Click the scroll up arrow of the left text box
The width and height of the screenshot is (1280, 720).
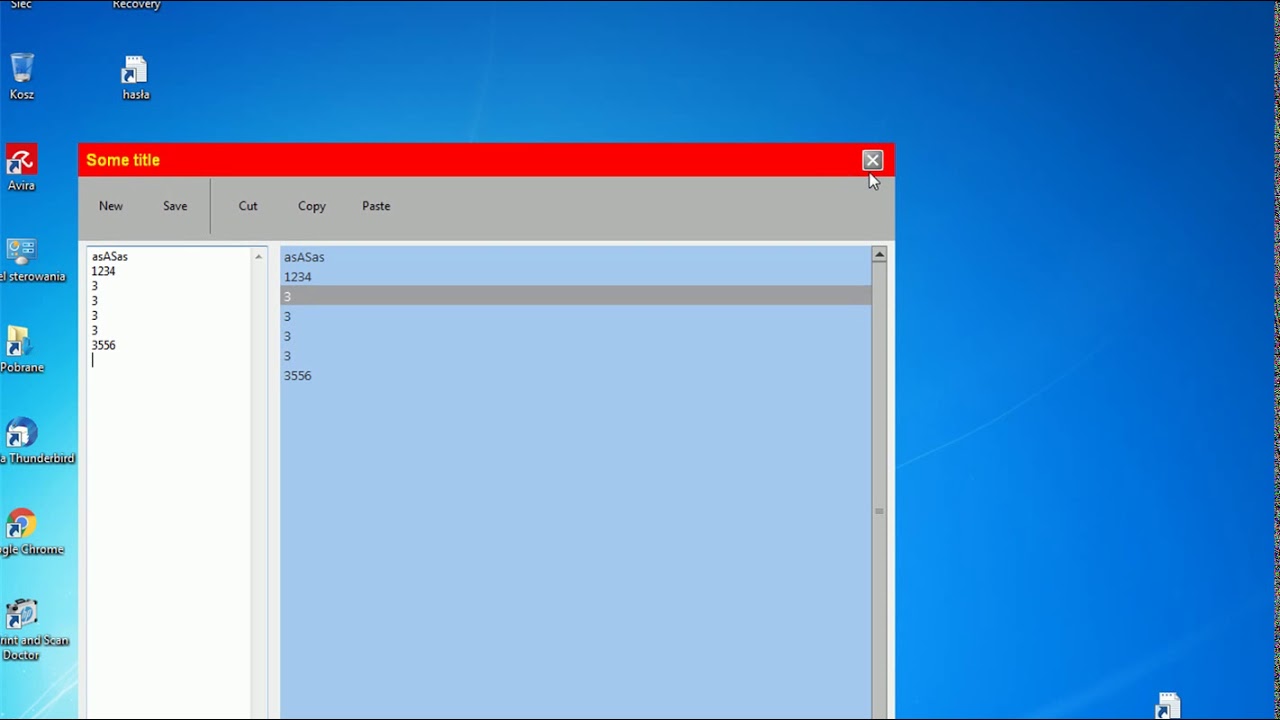tap(258, 257)
